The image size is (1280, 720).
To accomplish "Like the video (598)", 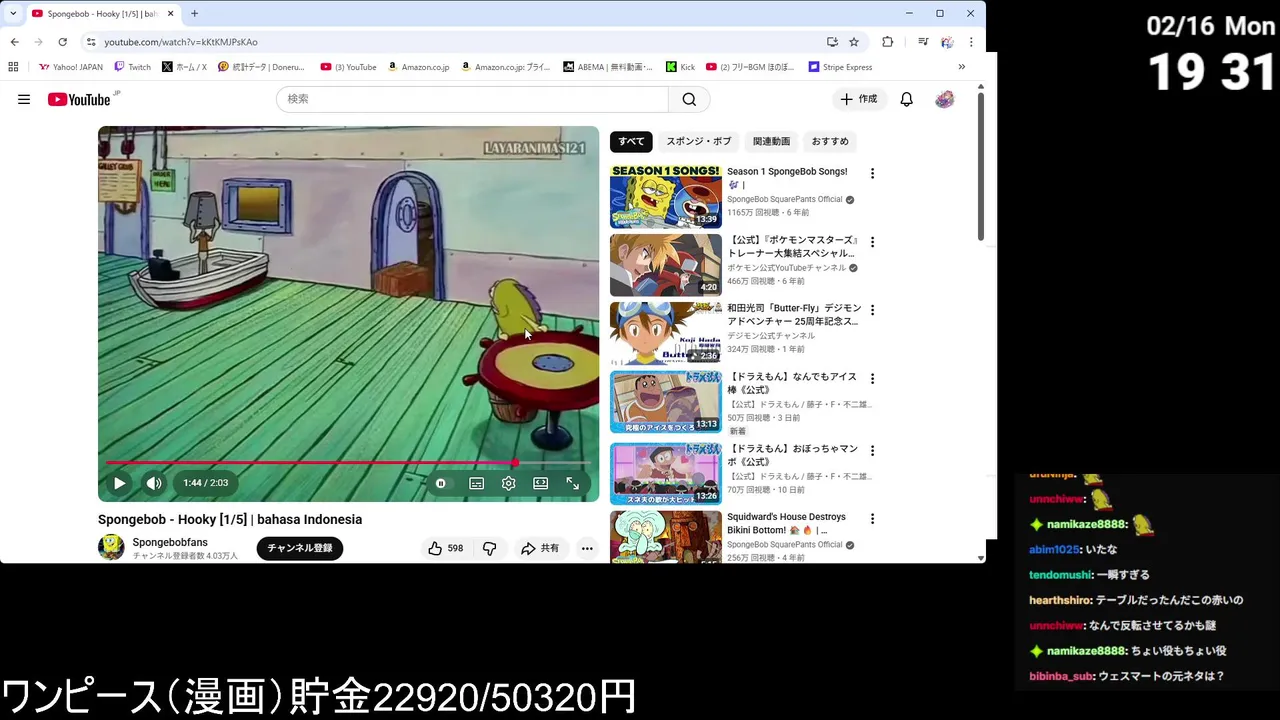I will click(446, 548).
